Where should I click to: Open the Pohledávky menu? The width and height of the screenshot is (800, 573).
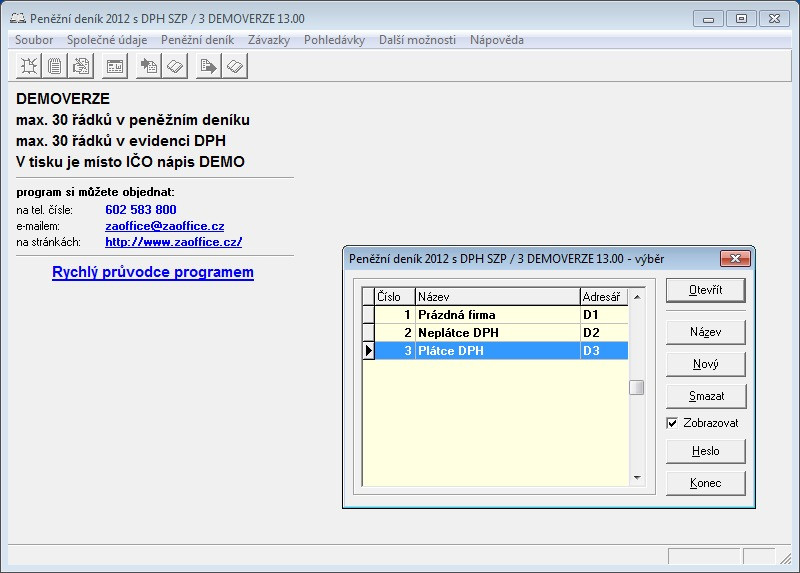(x=334, y=40)
